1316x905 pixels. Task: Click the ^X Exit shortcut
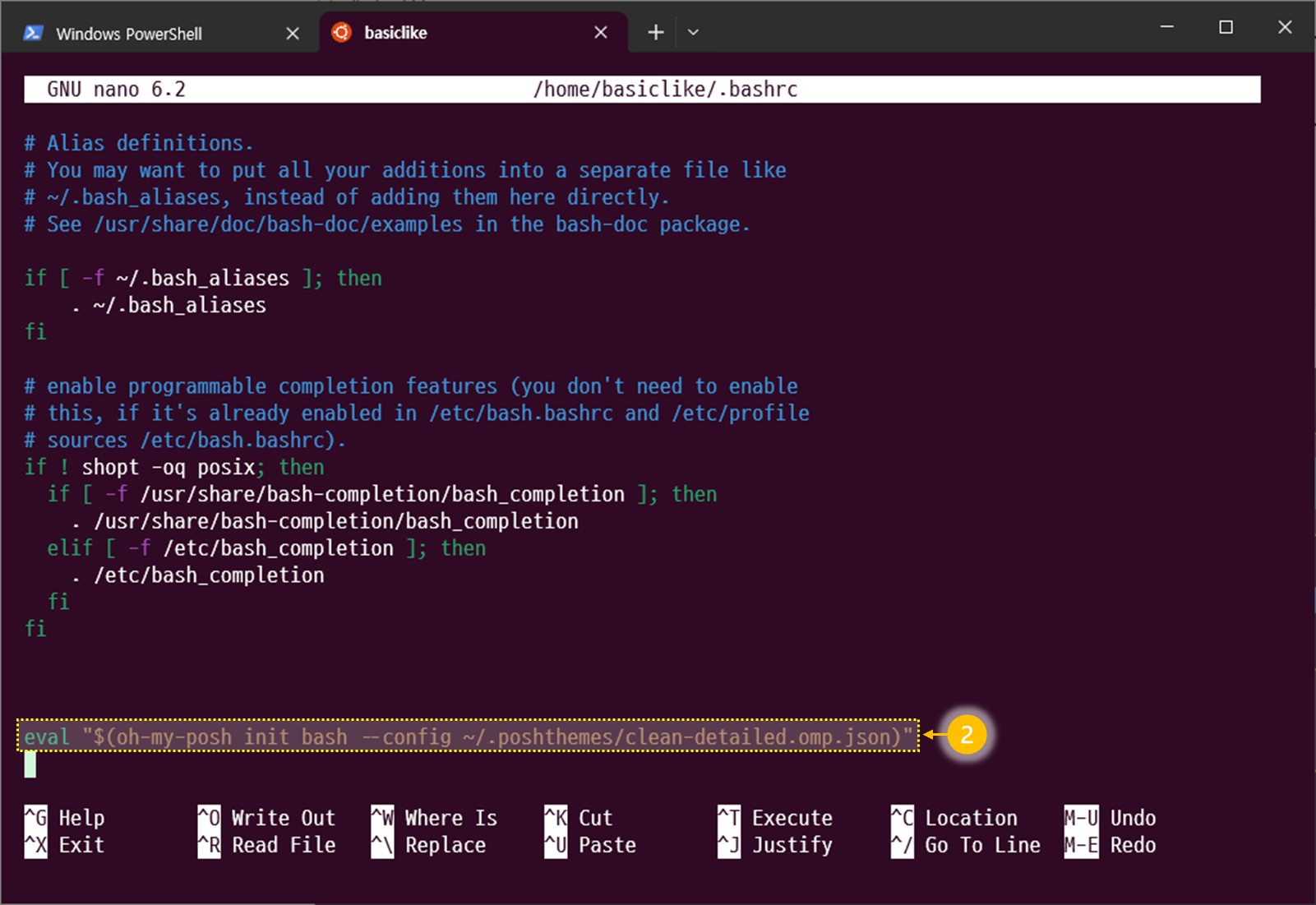pos(65,845)
